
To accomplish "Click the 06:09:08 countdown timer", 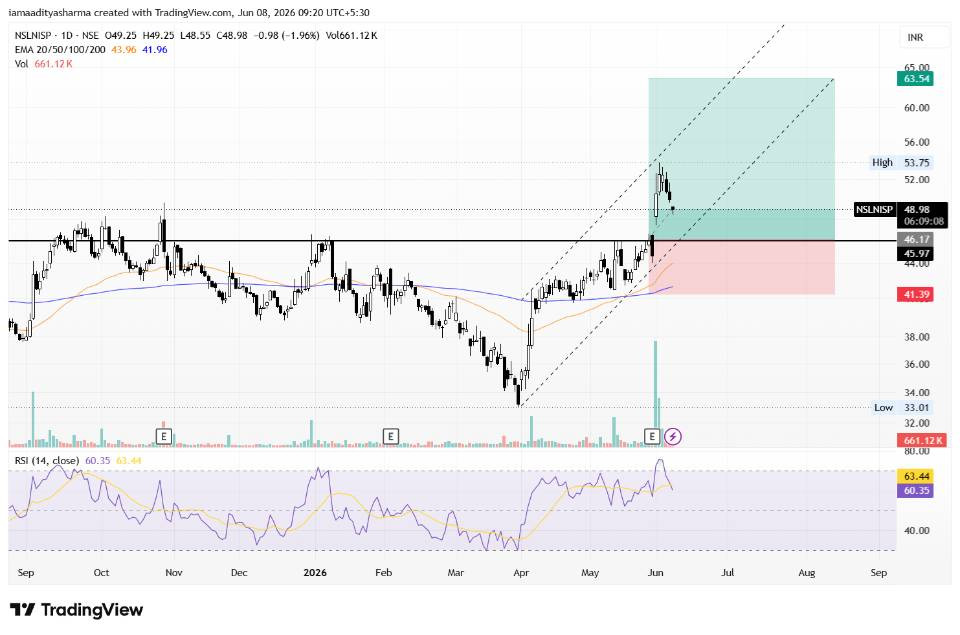I will [x=923, y=222].
